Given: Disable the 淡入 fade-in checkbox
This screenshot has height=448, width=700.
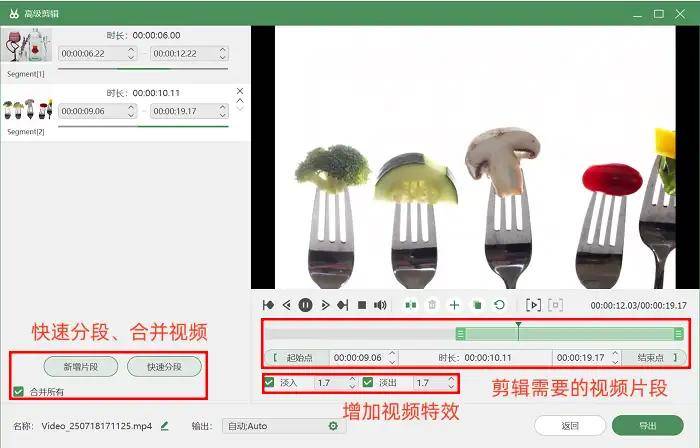Looking at the screenshot, I should click(269, 383).
